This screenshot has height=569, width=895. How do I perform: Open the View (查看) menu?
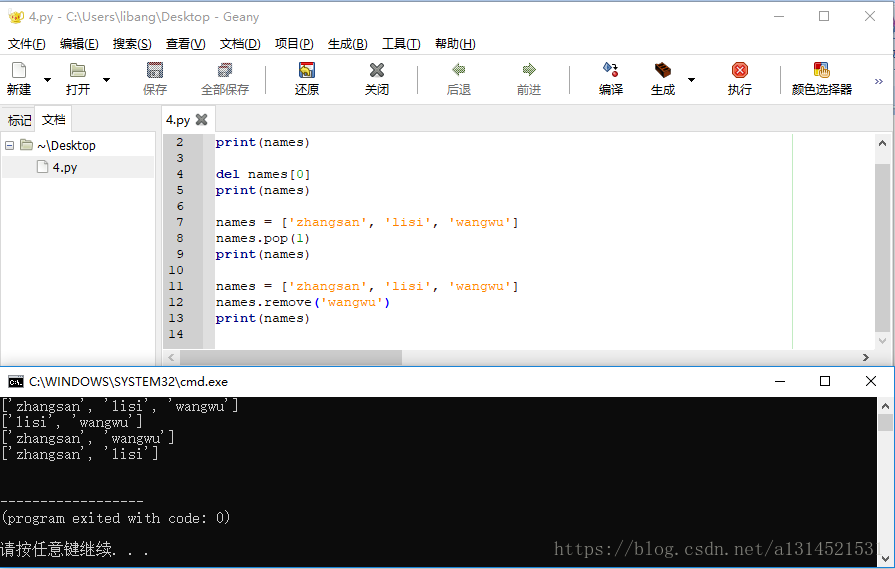coord(186,44)
